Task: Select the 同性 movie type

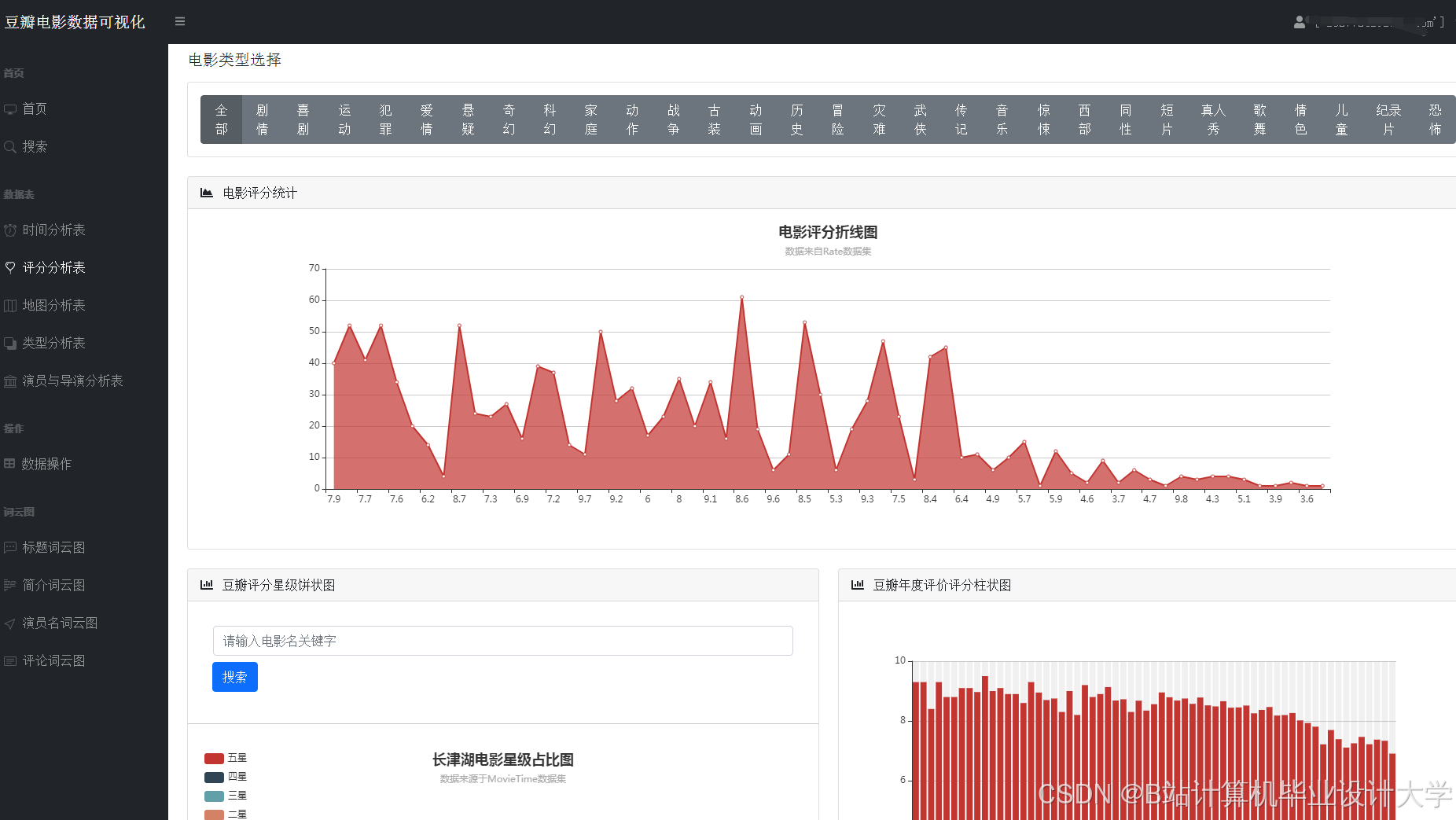Action: click(1126, 120)
